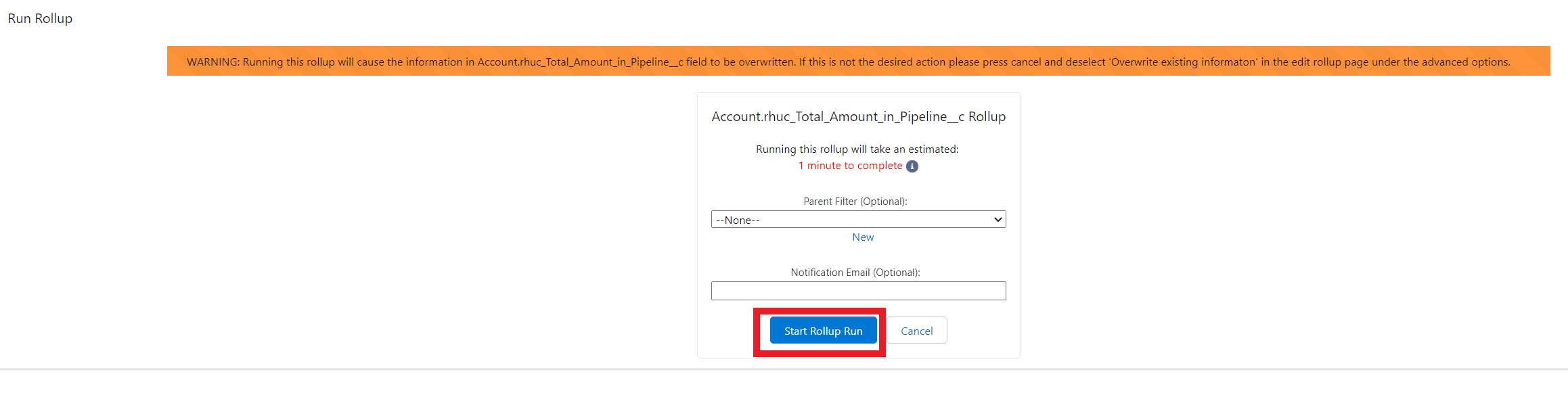Expand the Parent Filter chevron arrow
This screenshot has height=397, width=1568.
998,219
